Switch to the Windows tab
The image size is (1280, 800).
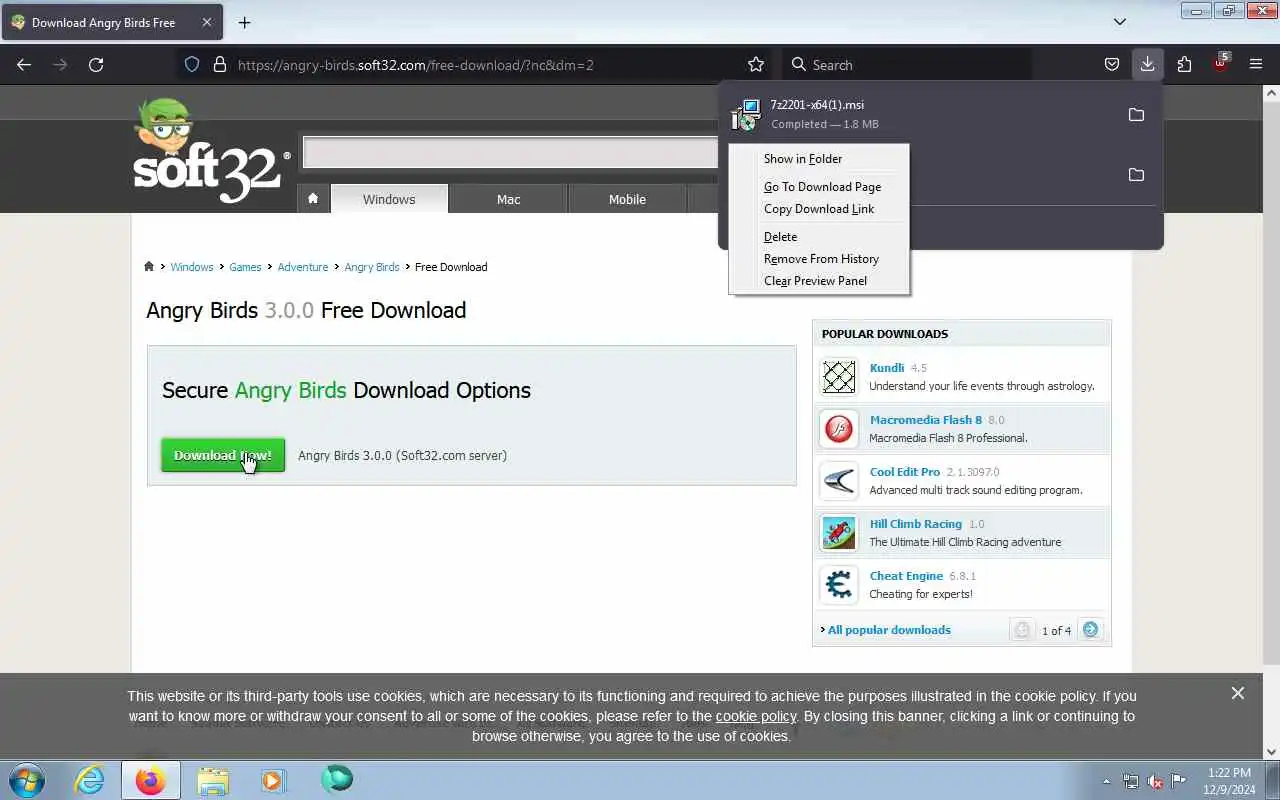pyautogui.click(x=389, y=199)
